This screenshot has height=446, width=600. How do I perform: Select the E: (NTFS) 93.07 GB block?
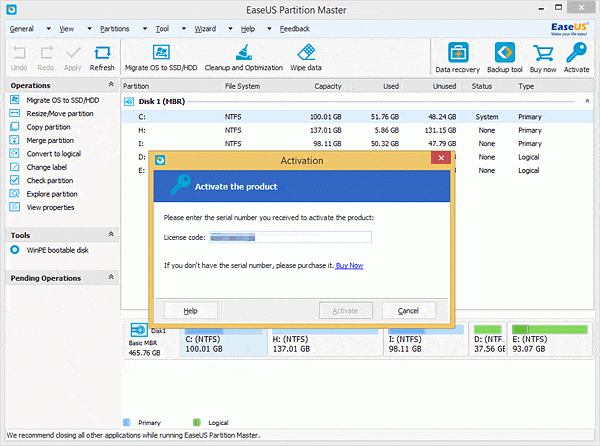click(x=550, y=340)
